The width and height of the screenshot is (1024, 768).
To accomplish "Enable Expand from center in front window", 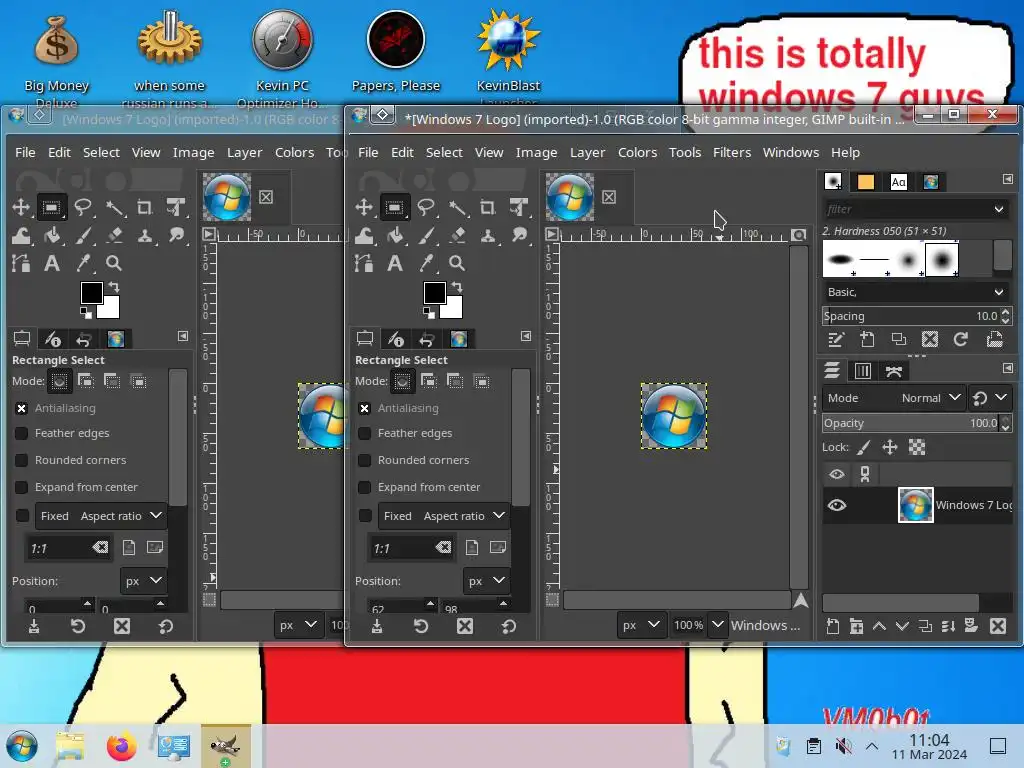I will [x=364, y=487].
